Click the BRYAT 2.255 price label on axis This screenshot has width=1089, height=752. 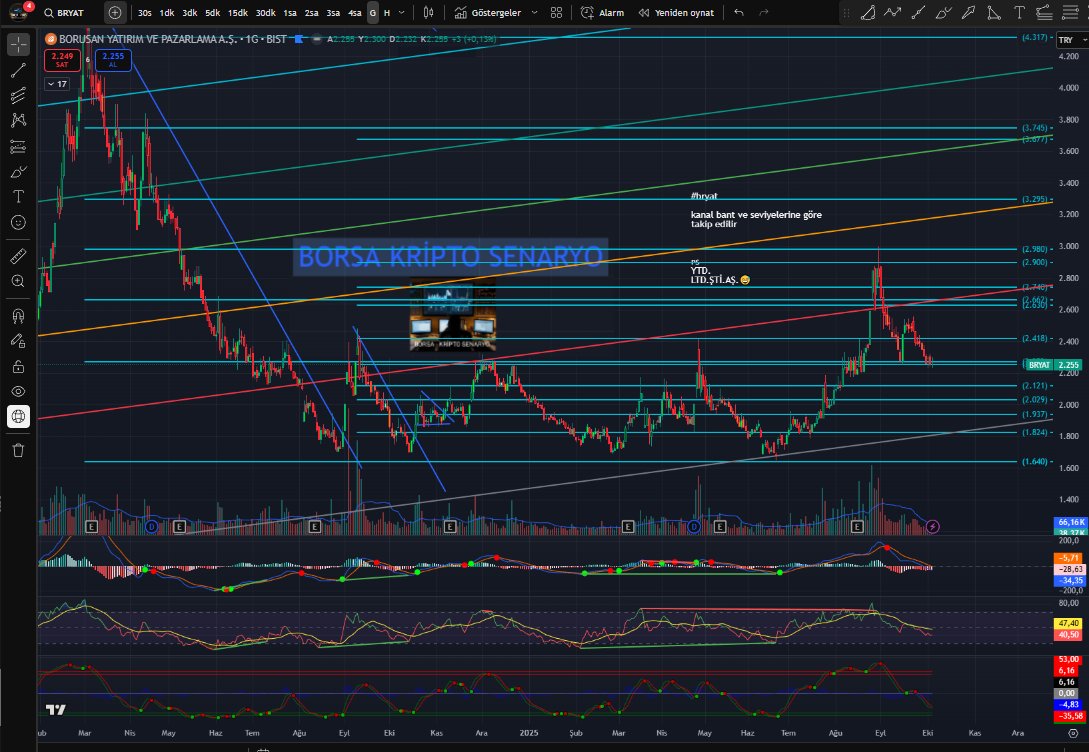click(1054, 365)
